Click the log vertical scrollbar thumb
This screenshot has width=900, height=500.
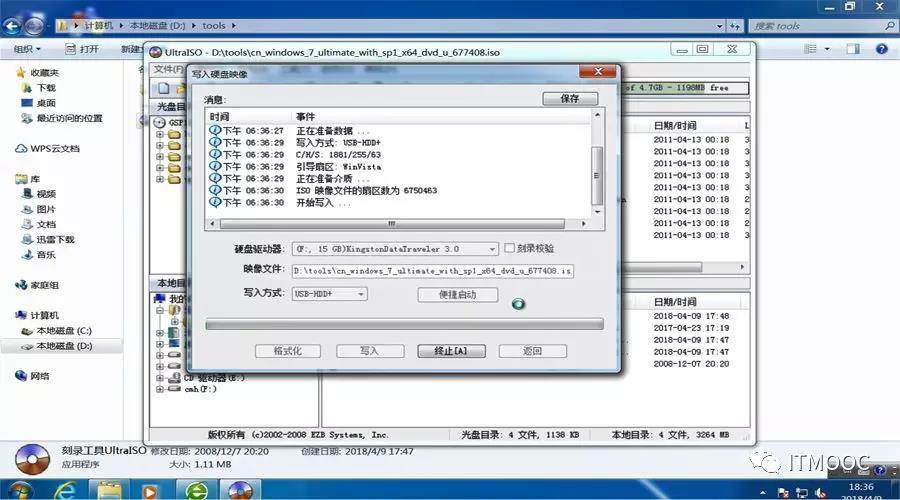597,176
